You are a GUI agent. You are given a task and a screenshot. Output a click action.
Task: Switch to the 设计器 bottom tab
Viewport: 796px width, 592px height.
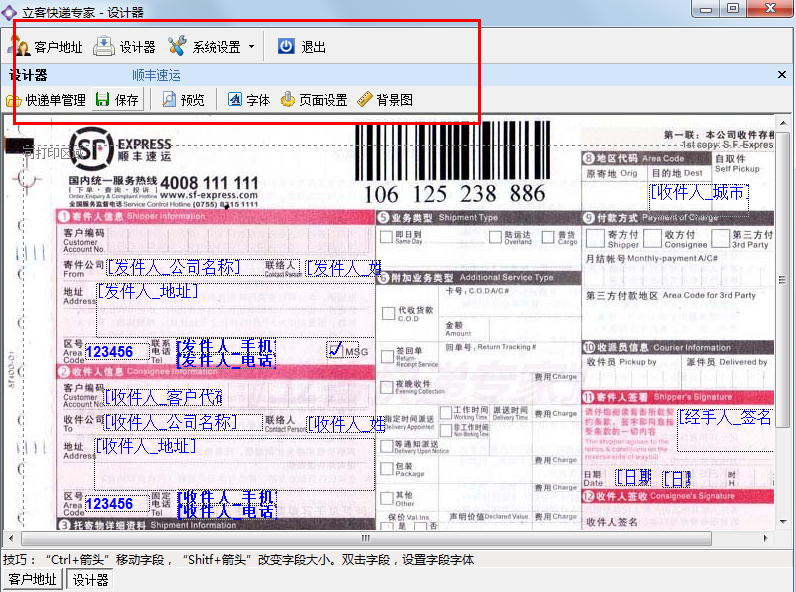[90, 579]
